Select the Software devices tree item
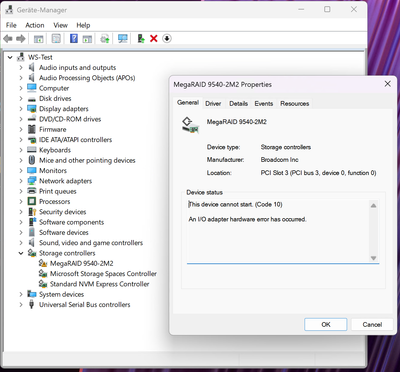 point(64,232)
